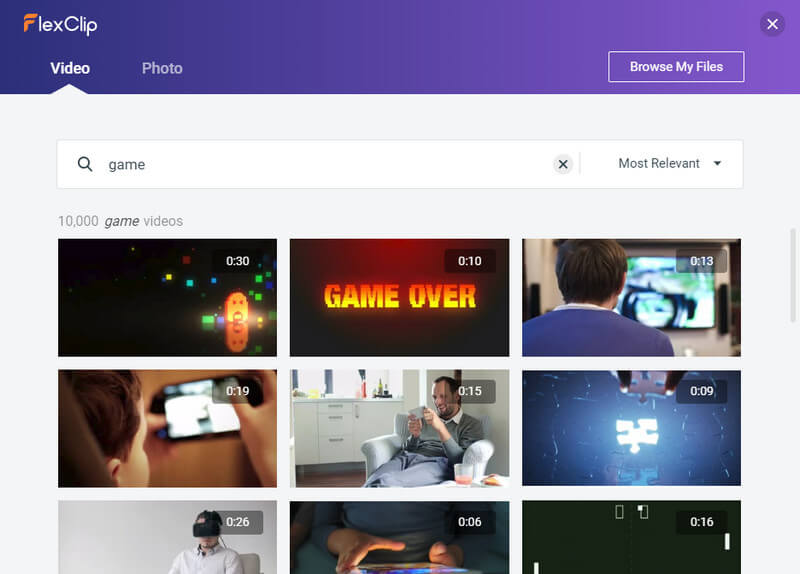Select the 0:09 glowing puzzle video
Viewport: 800px width, 574px height.
631,428
